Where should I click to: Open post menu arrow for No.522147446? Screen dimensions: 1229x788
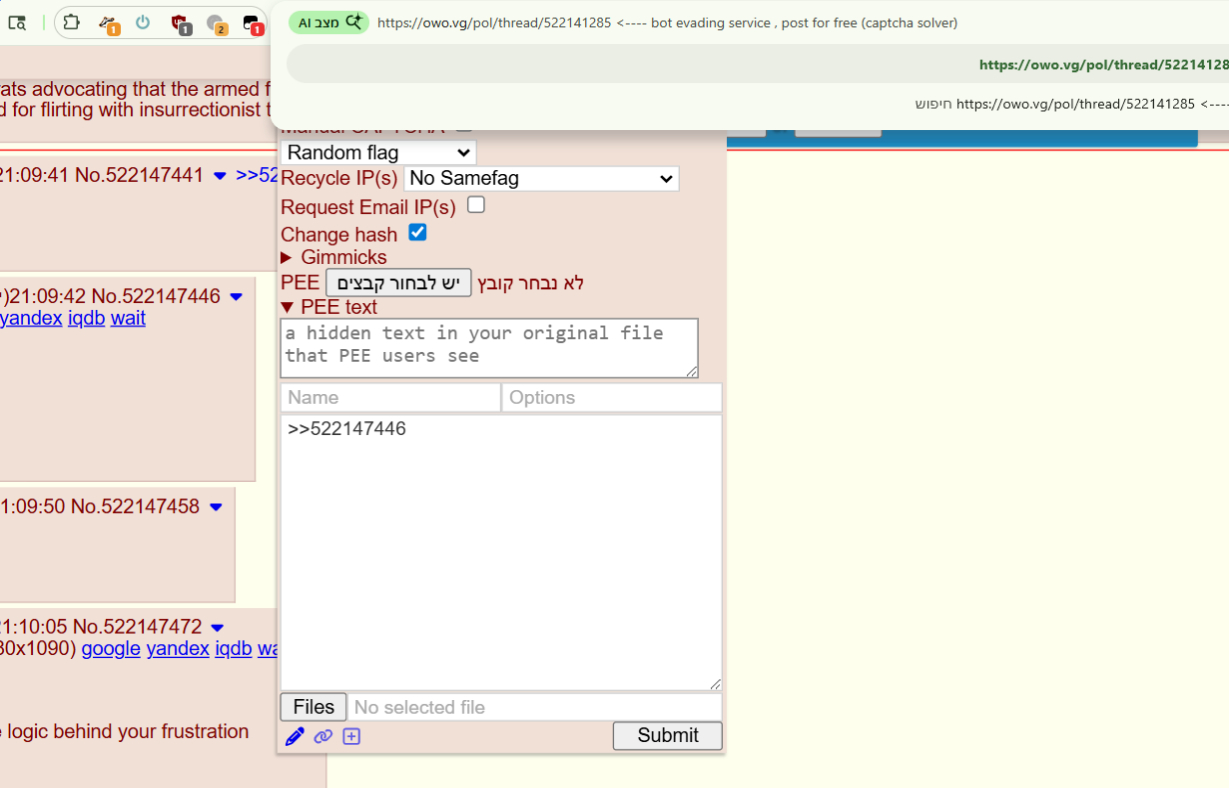tap(236, 297)
